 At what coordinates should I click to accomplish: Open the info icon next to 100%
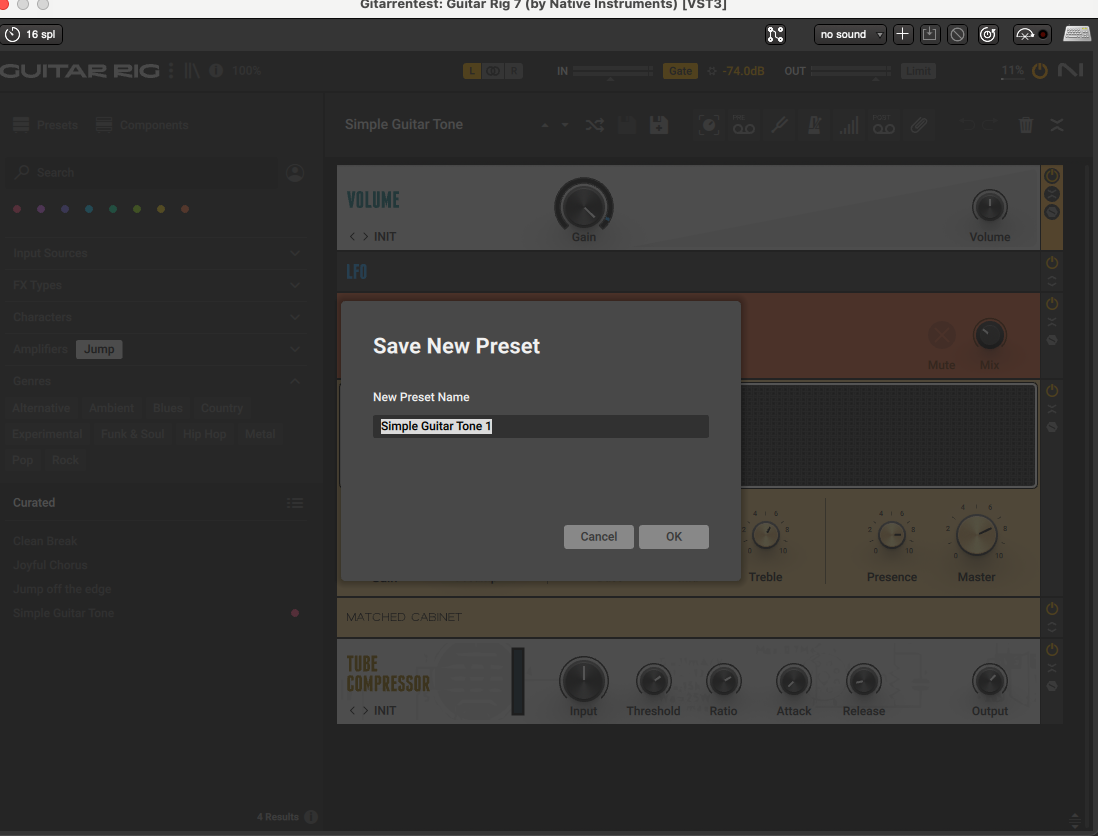pyautogui.click(x=216, y=71)
